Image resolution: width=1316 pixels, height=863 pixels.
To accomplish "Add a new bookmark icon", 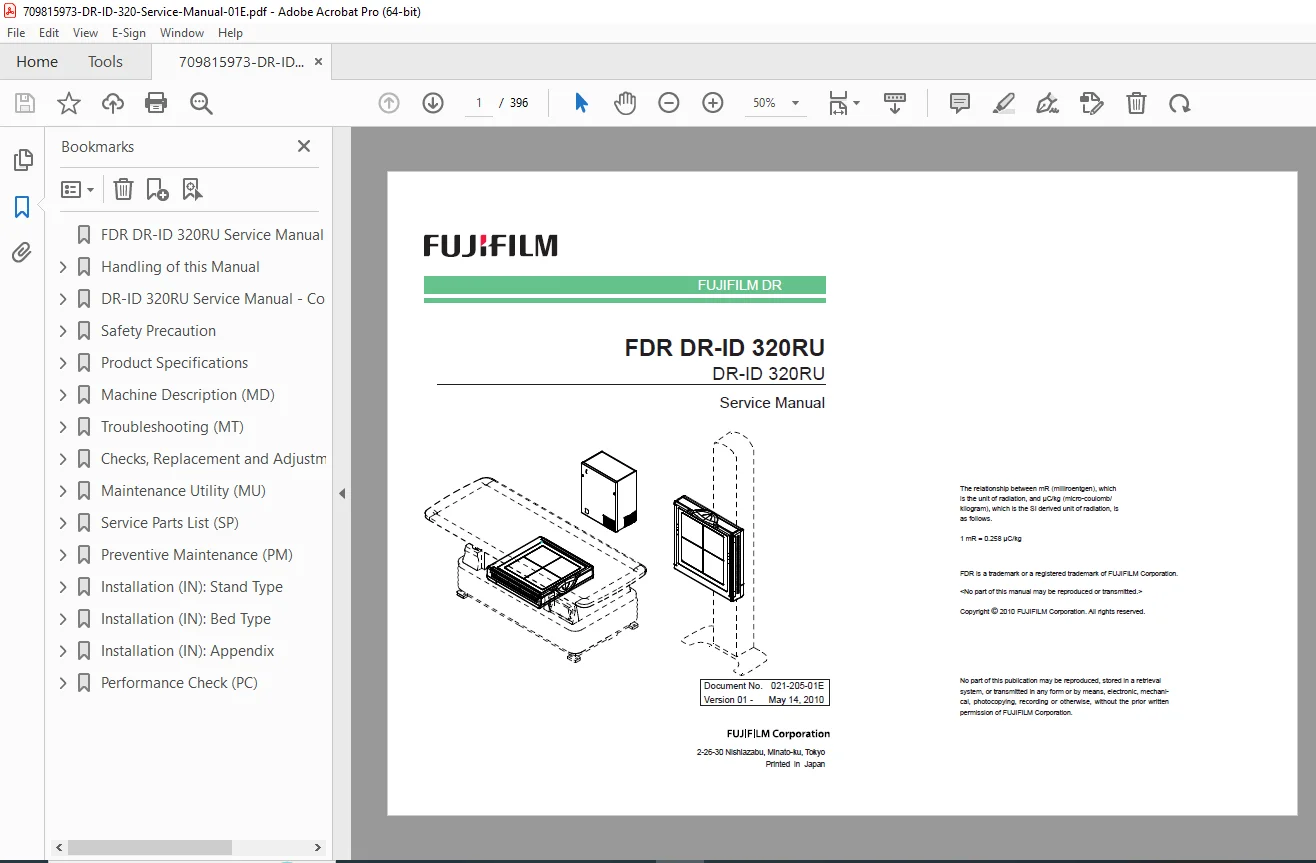I will (158, 189).
